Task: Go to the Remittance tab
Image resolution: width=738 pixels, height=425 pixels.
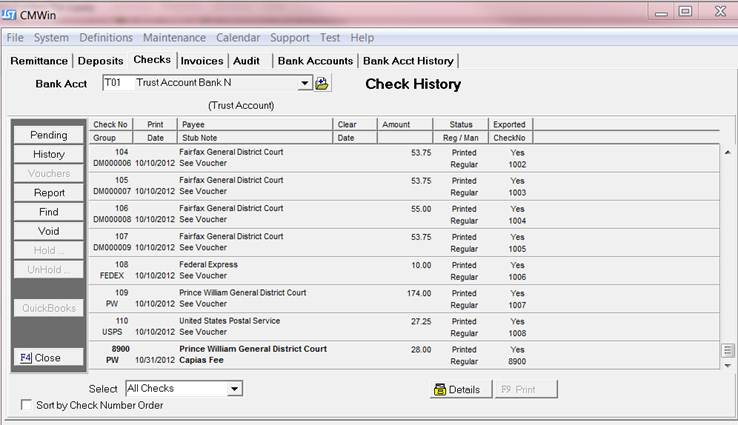Action: 39,61
